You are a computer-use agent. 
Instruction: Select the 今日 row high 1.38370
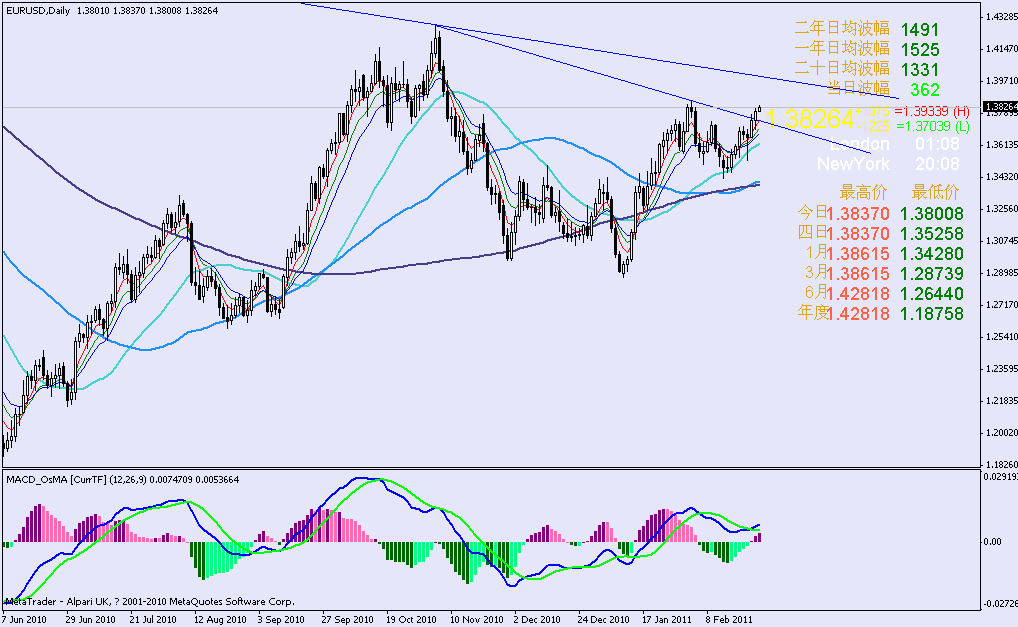858,214
